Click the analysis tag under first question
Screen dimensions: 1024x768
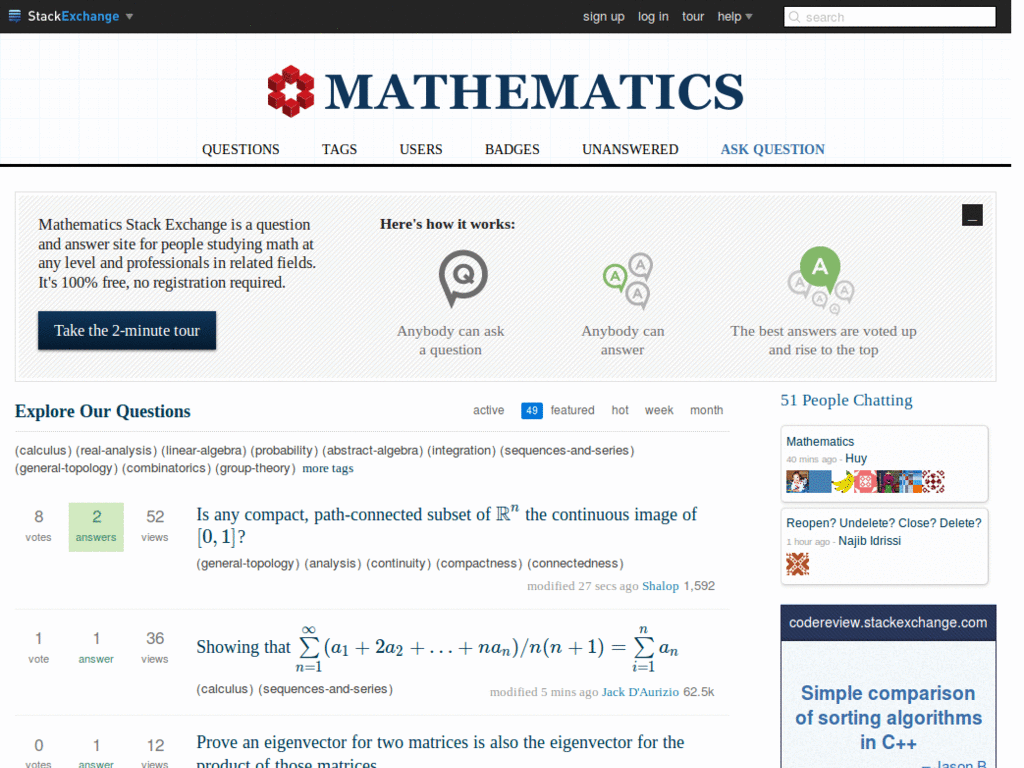(332, 564)
